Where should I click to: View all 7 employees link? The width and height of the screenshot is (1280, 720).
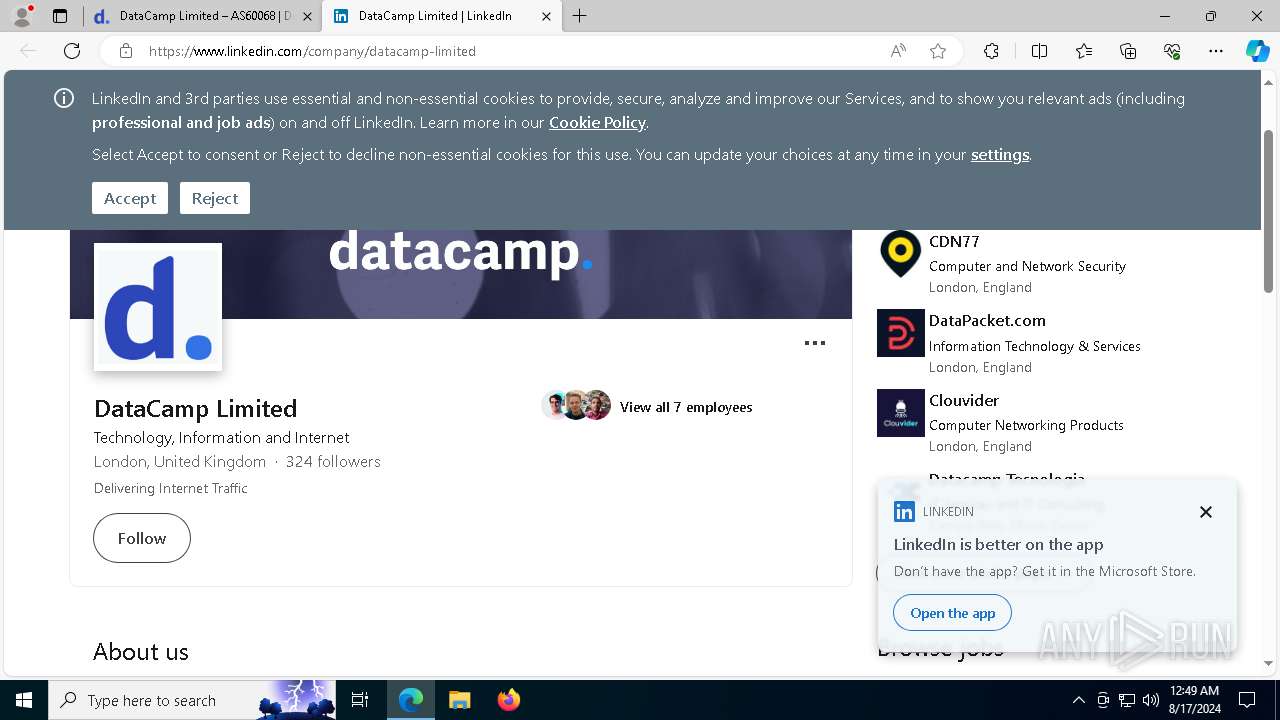tap(686, 407)
